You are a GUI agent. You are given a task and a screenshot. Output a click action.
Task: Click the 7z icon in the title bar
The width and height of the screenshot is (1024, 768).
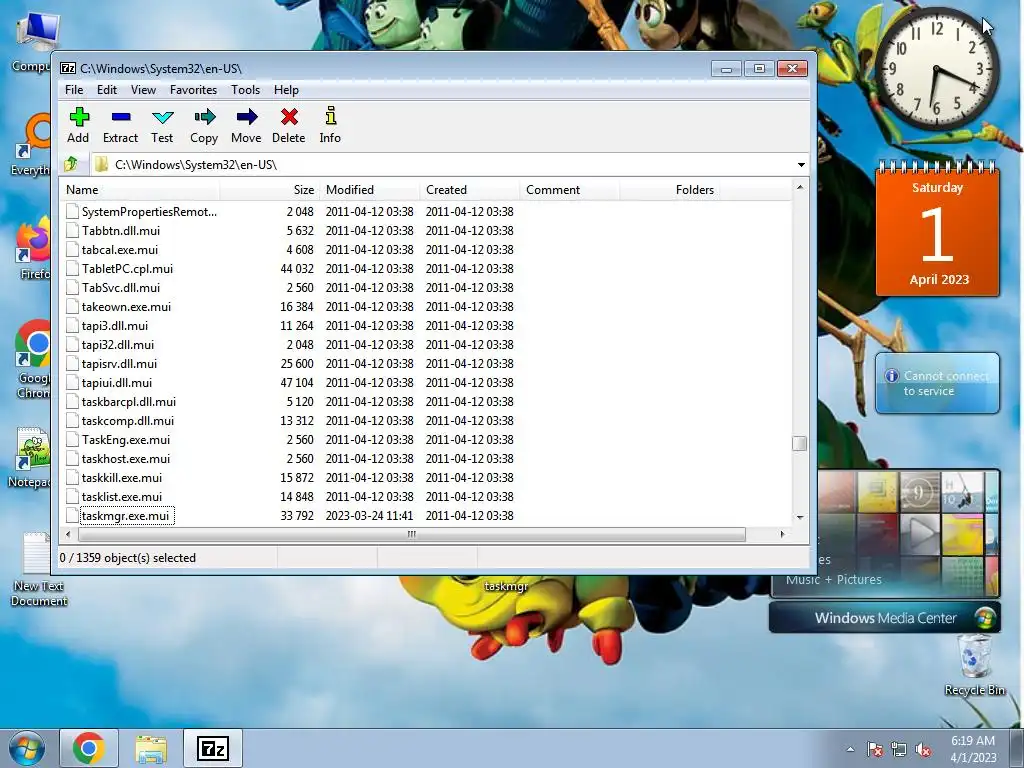pyautogui.click(x=68, y=69)
